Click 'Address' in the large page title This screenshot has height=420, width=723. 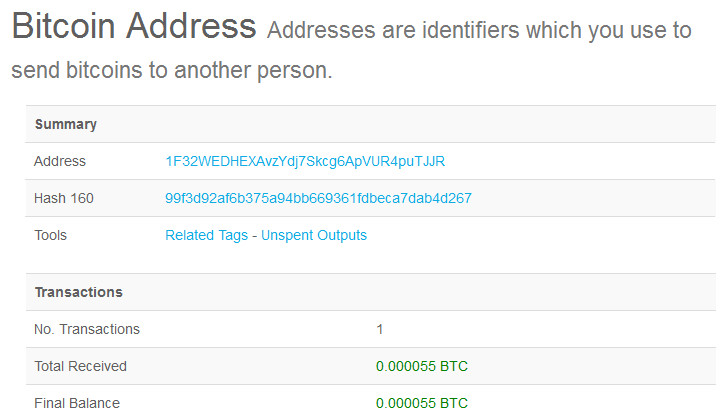202,27
